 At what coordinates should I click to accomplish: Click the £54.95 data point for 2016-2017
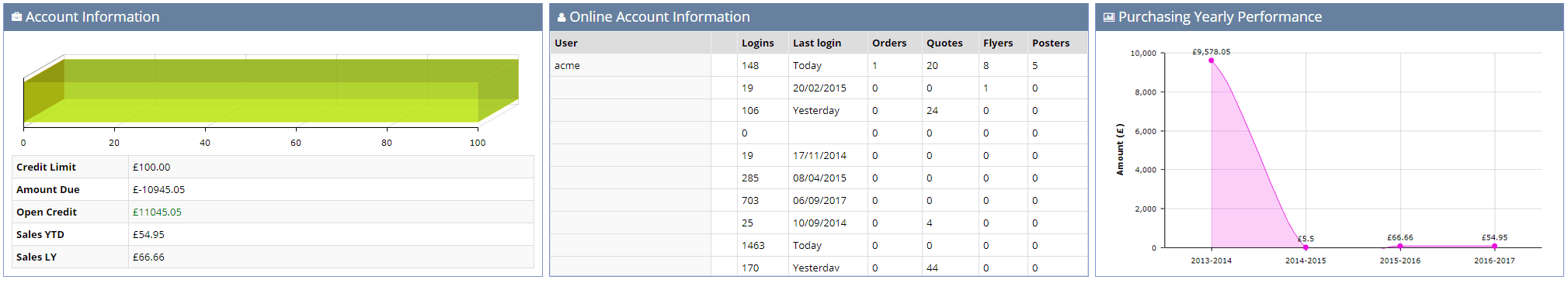click(1494, 247)
